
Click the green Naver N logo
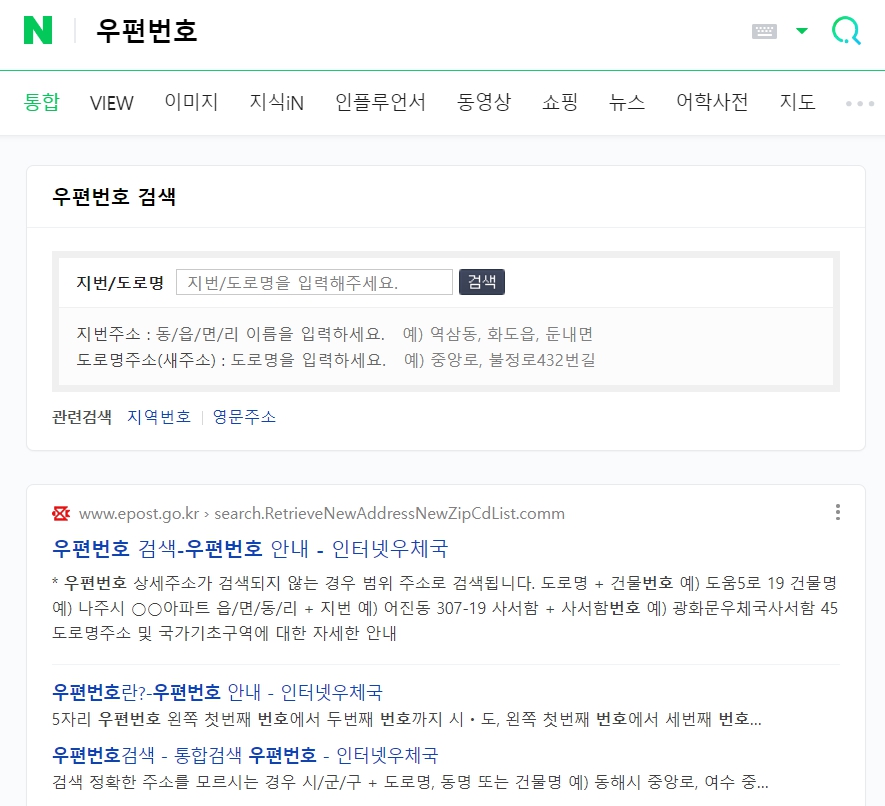click(x=38, y=30)
